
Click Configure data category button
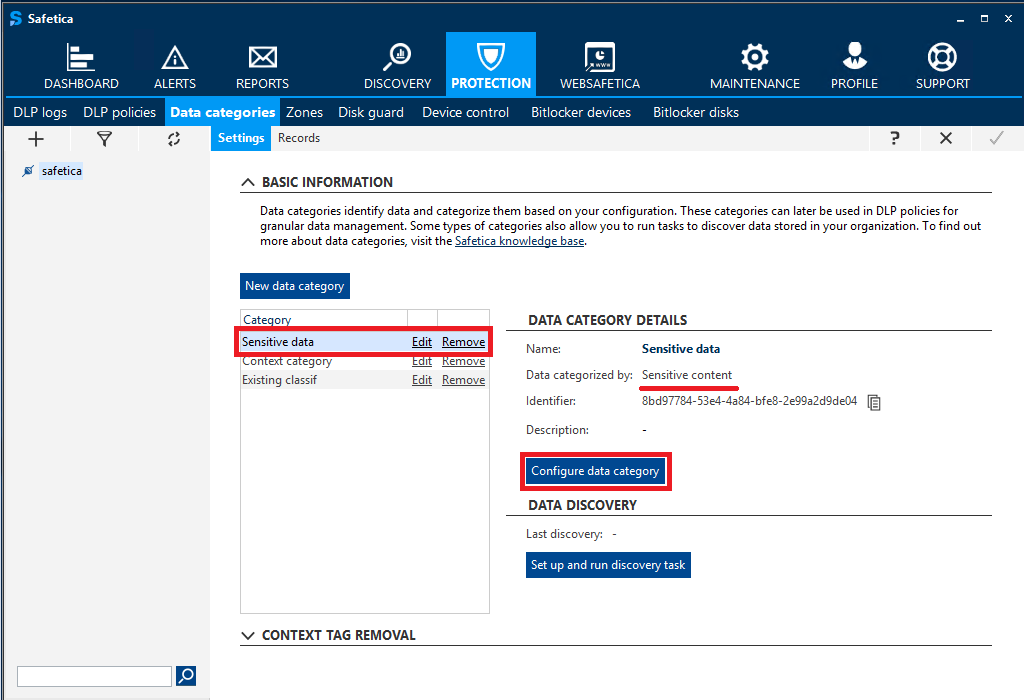tap(595, 471)
